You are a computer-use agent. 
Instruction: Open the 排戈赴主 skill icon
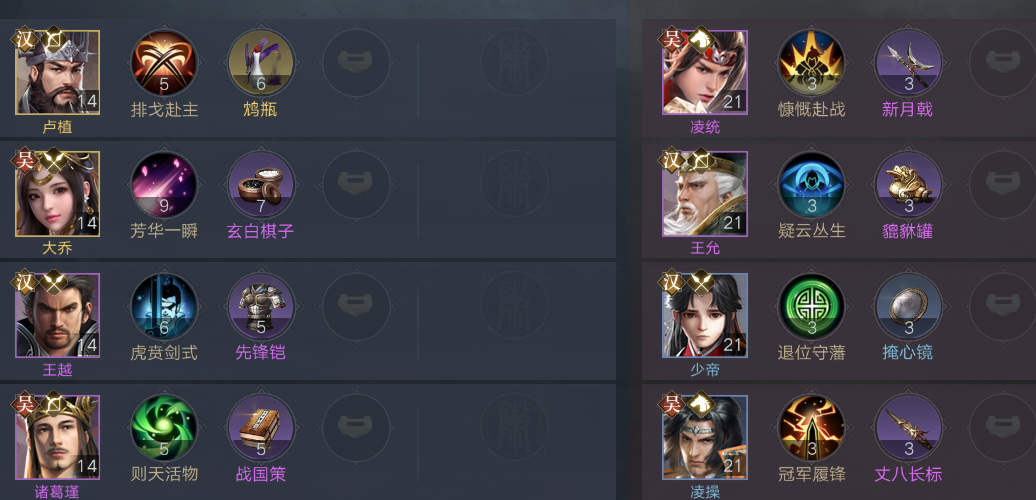tap(164, 63)
